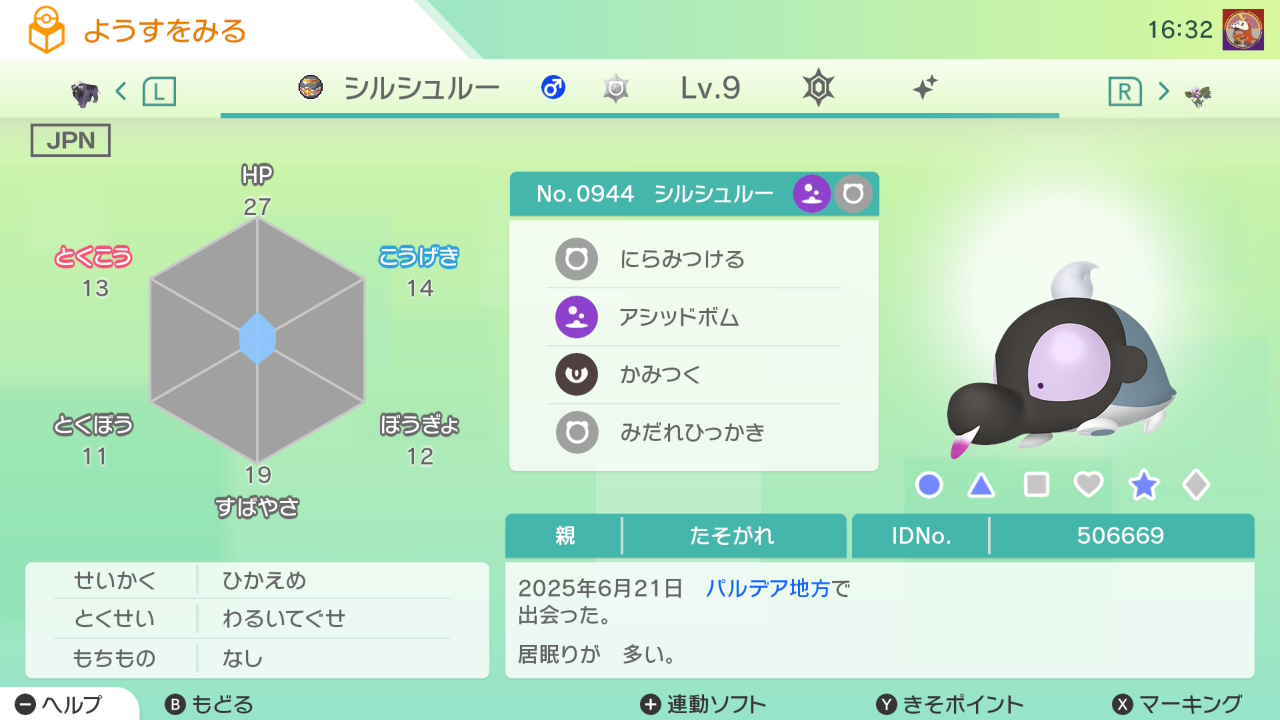Click the HP stat value 27
This screenshot has width=1280, height=720.
point(257,207)
